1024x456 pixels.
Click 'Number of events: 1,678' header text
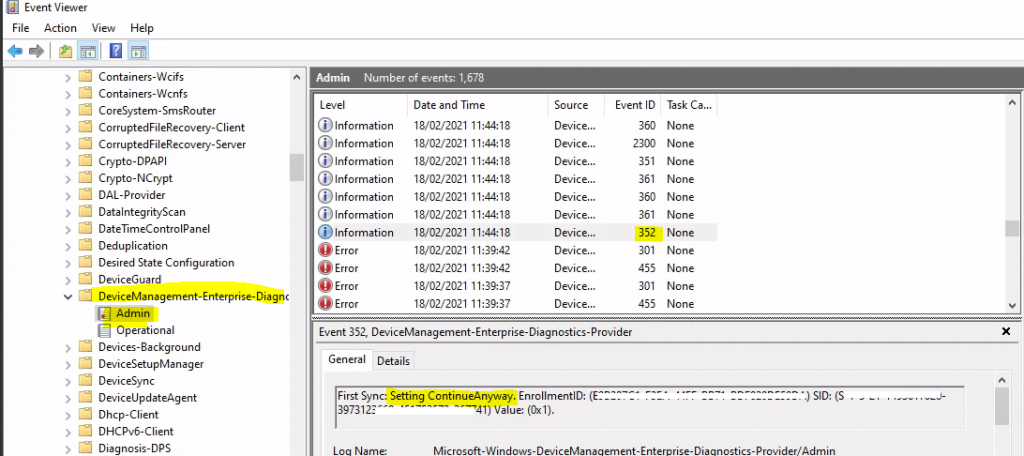(424, 78)
